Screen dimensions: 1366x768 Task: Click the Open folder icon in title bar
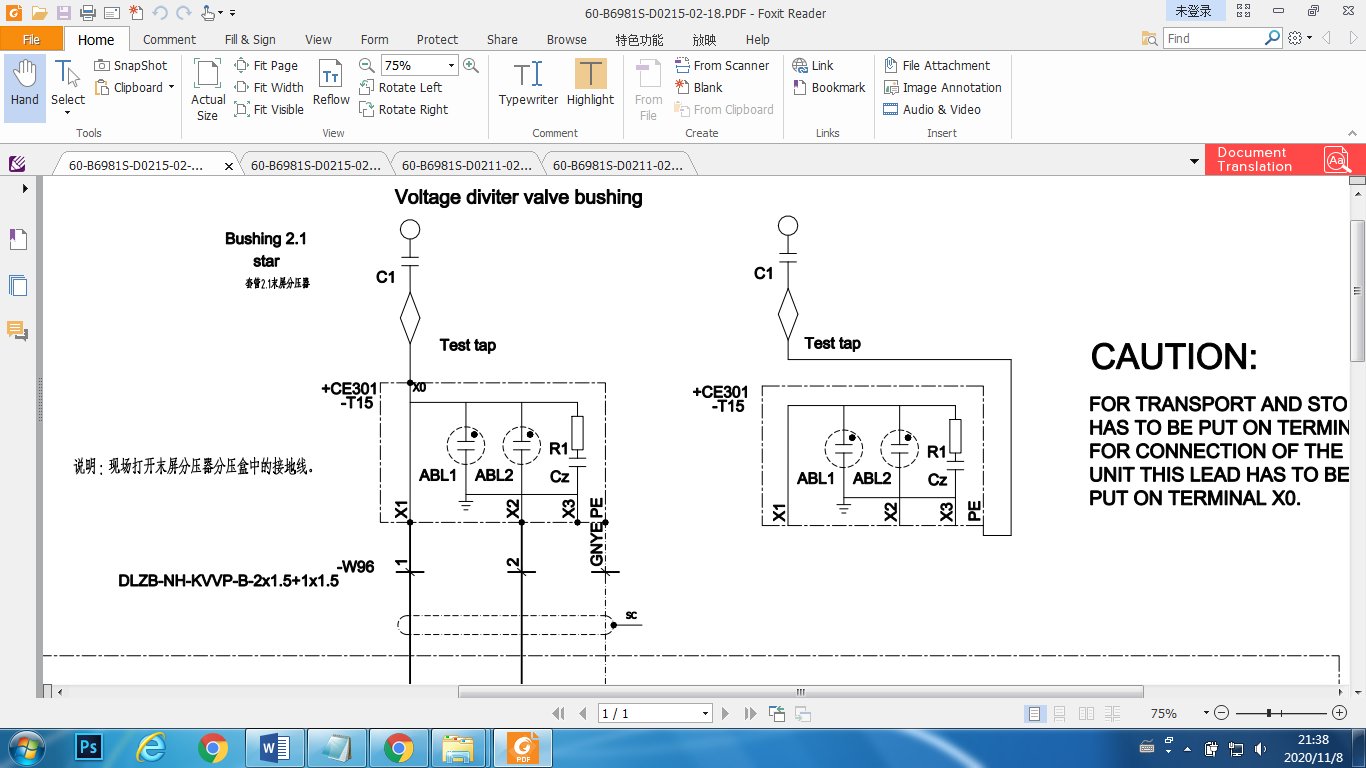pyautogui.click(x=39, y=13)
